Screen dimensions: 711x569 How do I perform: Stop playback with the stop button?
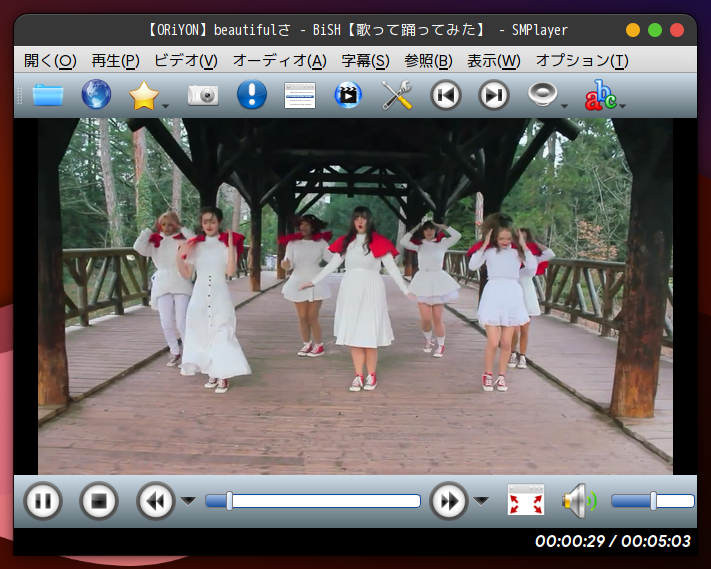[99, 501]
